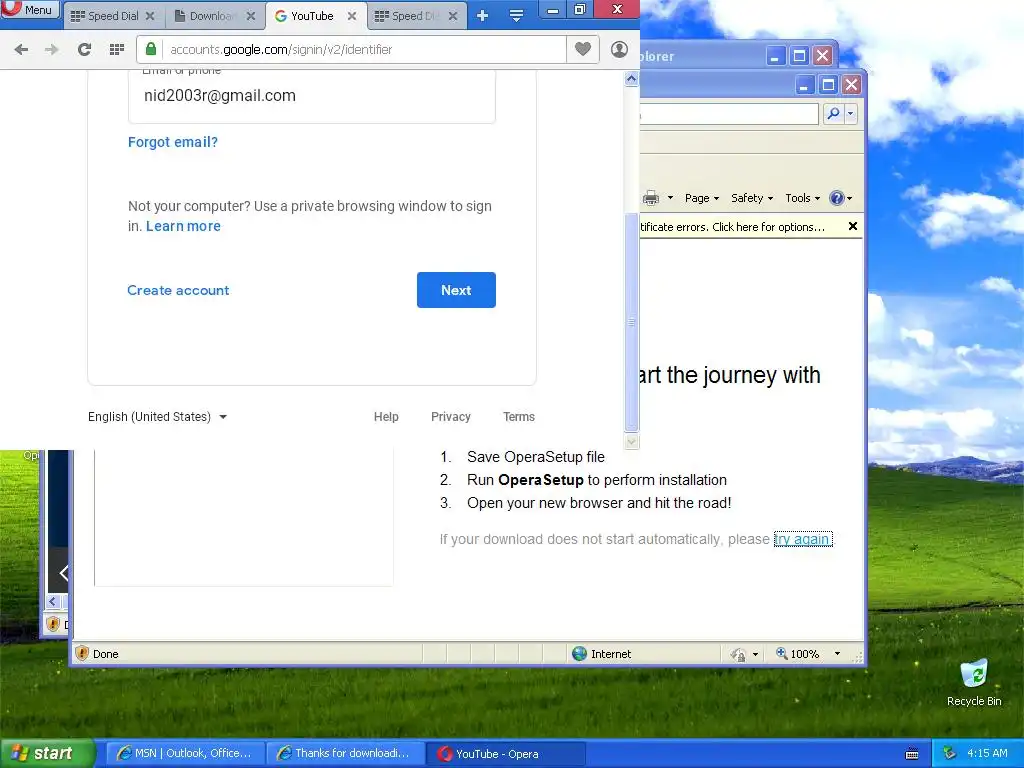Image resolution: width=1024 pixels, height=768 pixels.
Task: Click the green secure lock icon
Action: point(151,49)
